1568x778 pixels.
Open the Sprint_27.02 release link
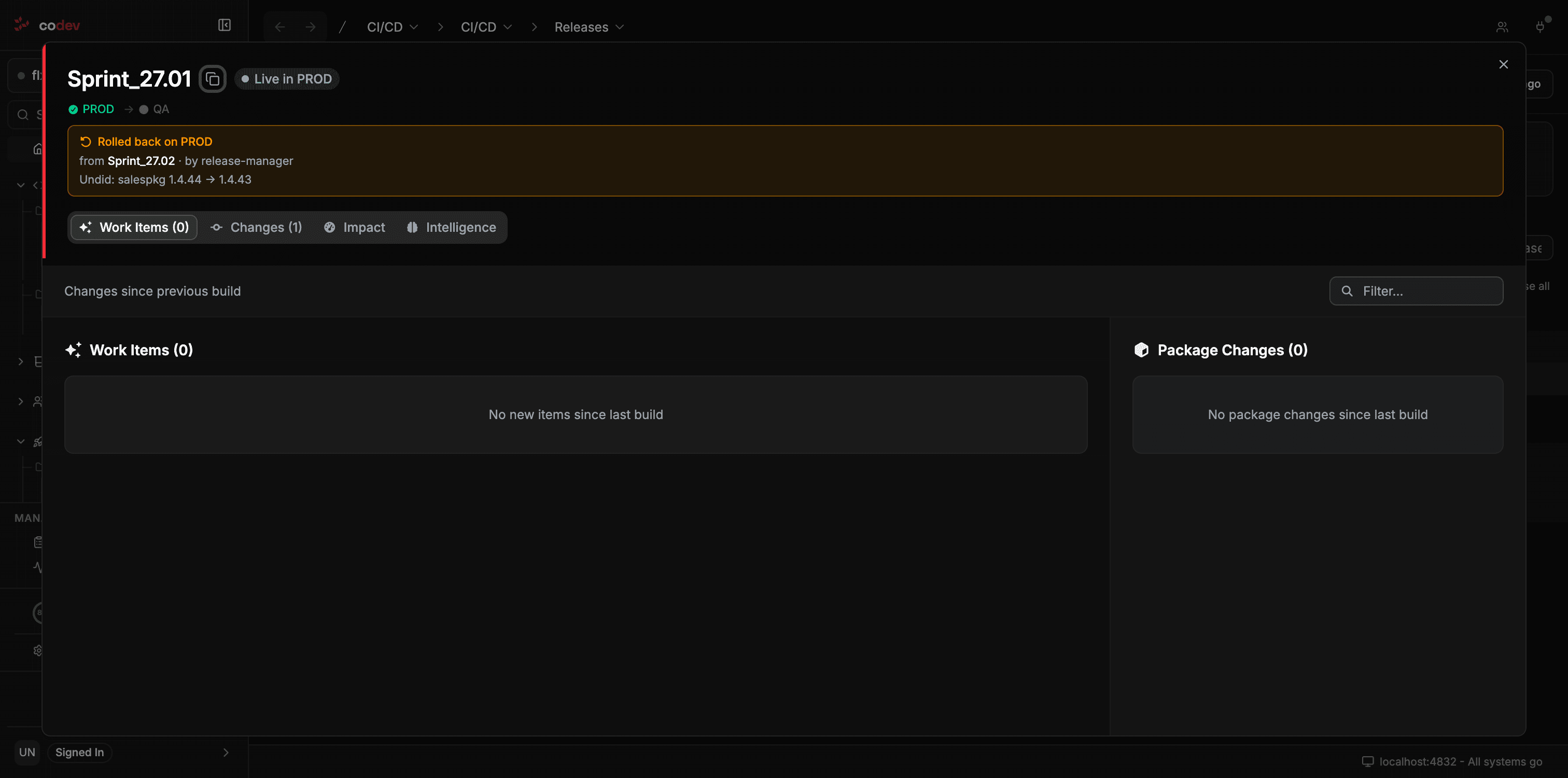[141, 161]
